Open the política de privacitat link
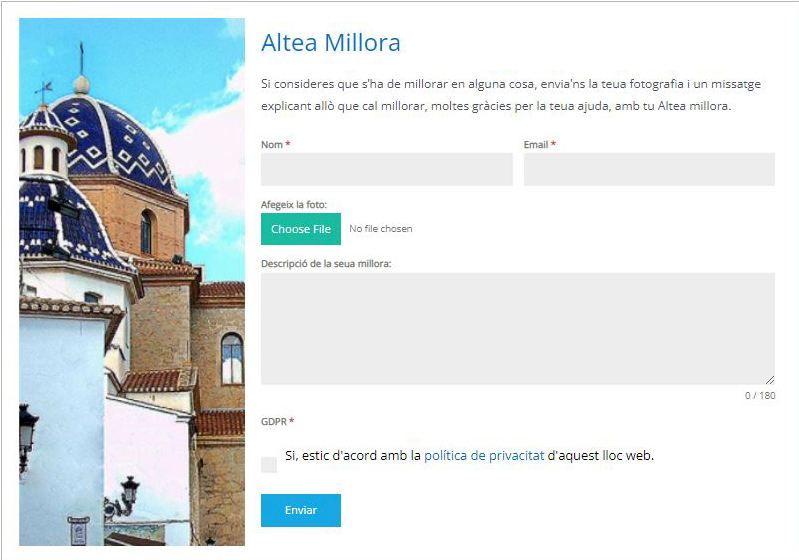Viewport: 799px width, 560px height. pos(484,455)
